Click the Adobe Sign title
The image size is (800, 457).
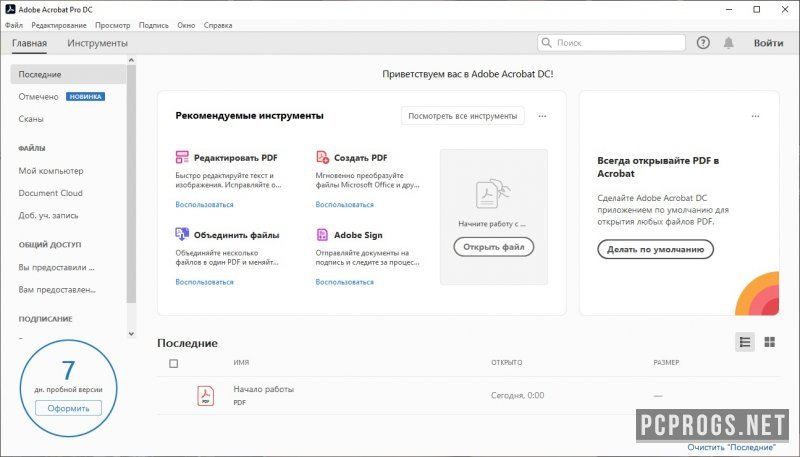tap(358, 235)
